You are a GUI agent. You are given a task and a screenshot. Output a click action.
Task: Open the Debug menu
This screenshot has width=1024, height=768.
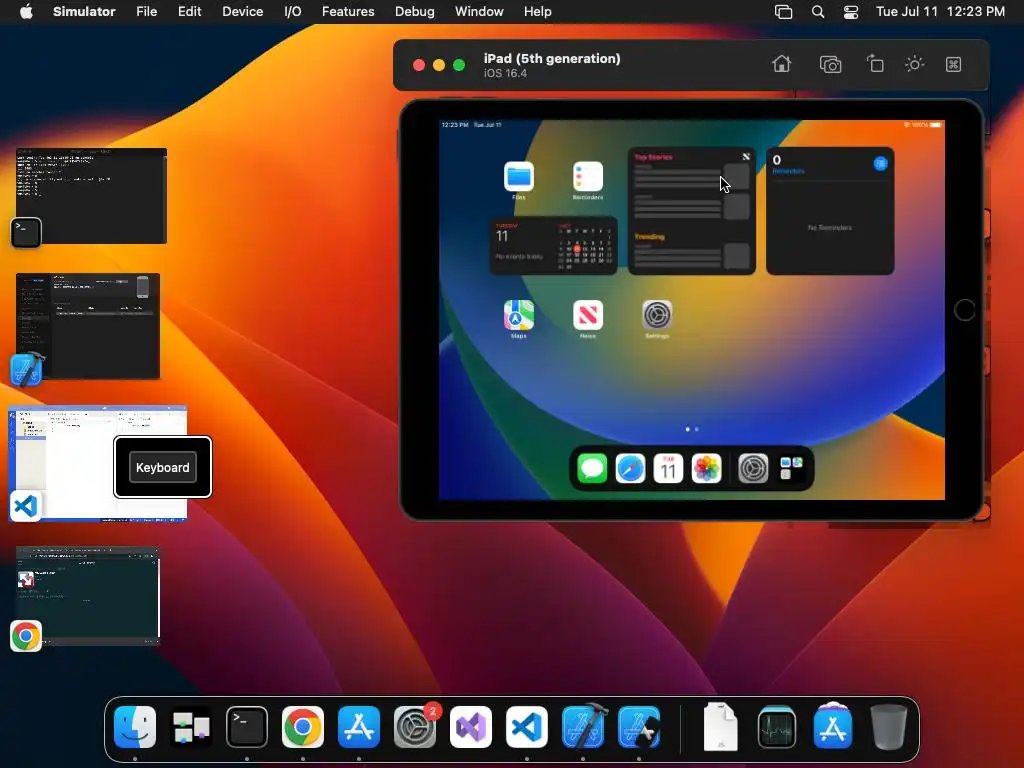[415, 11]
